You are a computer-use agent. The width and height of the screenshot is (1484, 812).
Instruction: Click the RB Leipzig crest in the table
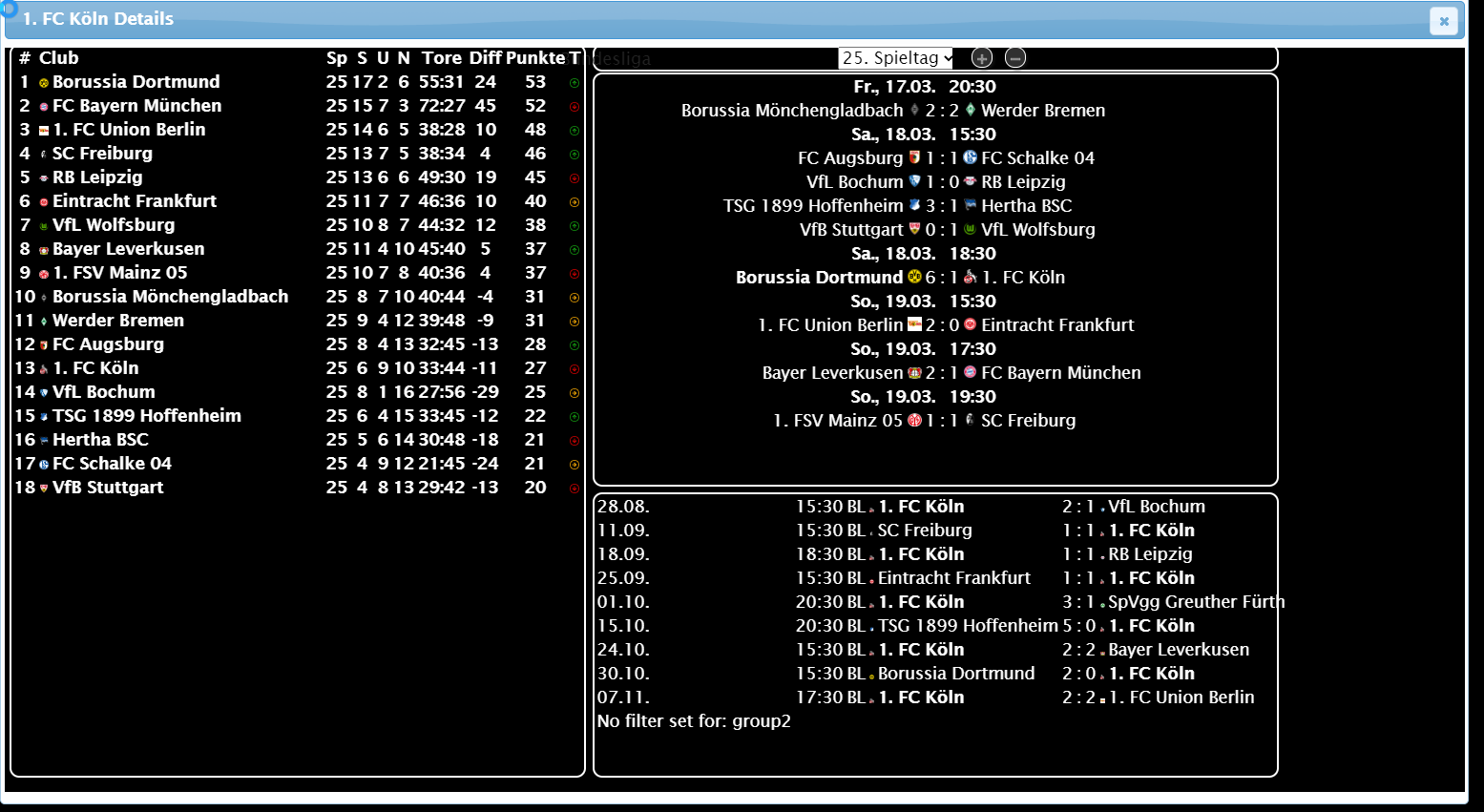(x=44, y=178)
